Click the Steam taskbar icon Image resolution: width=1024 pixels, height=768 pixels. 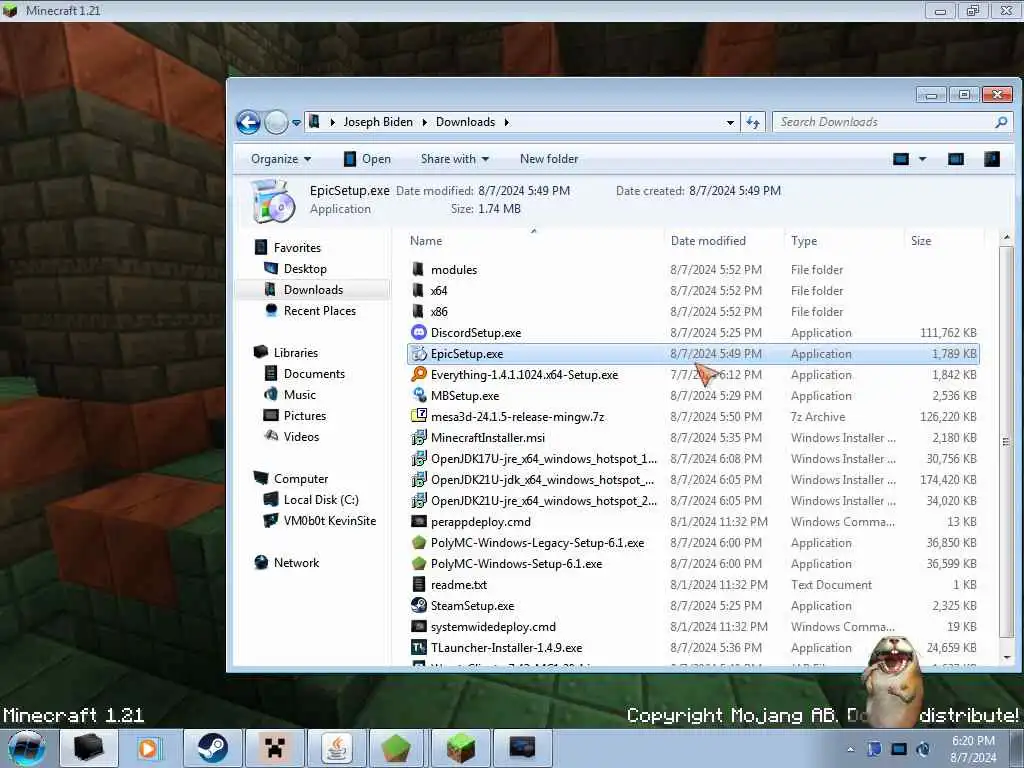[x=212, y=748]
